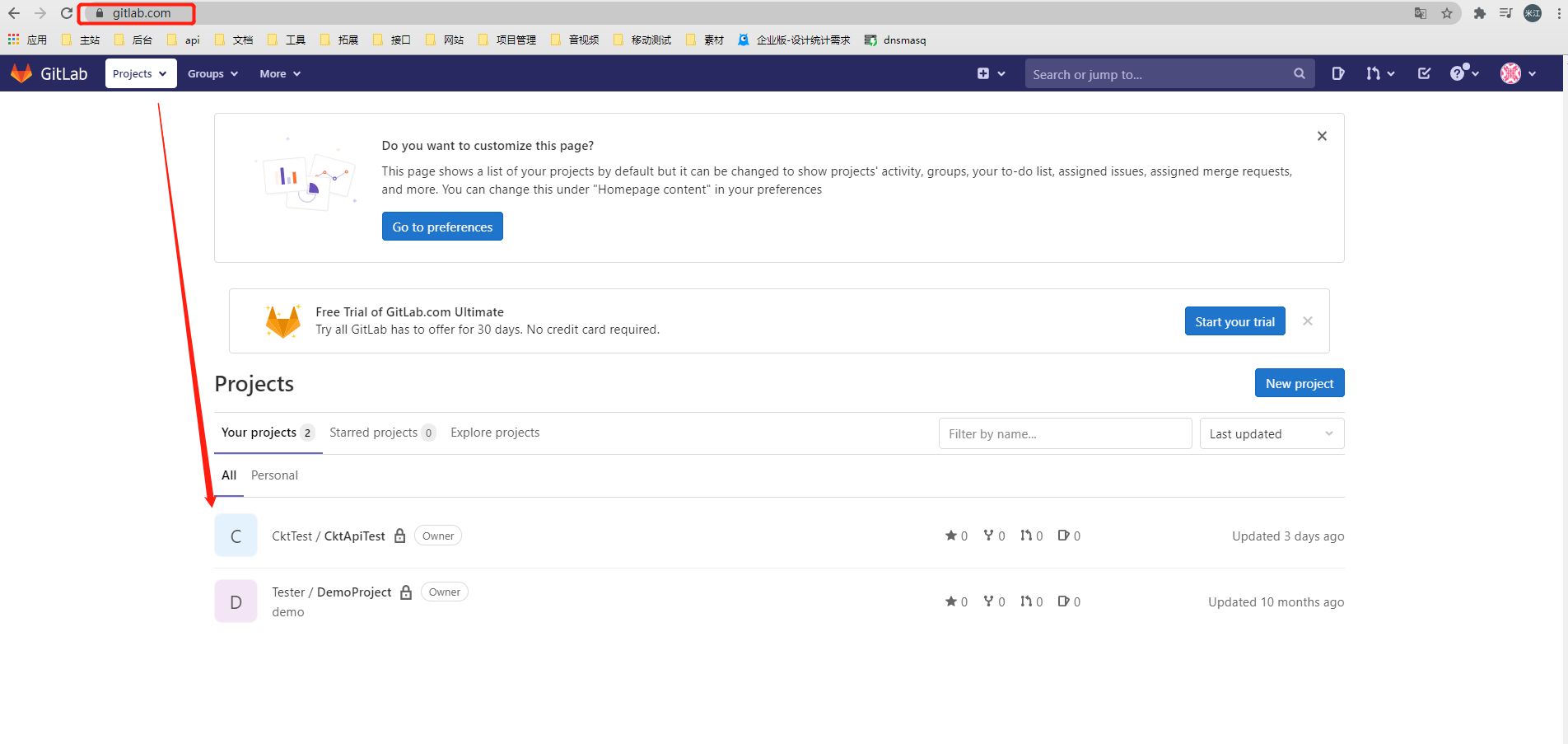Viewport: 1568px width, 744px height.
Task: Open the 项目管理 bookmark folder
Action: point(507,40)
